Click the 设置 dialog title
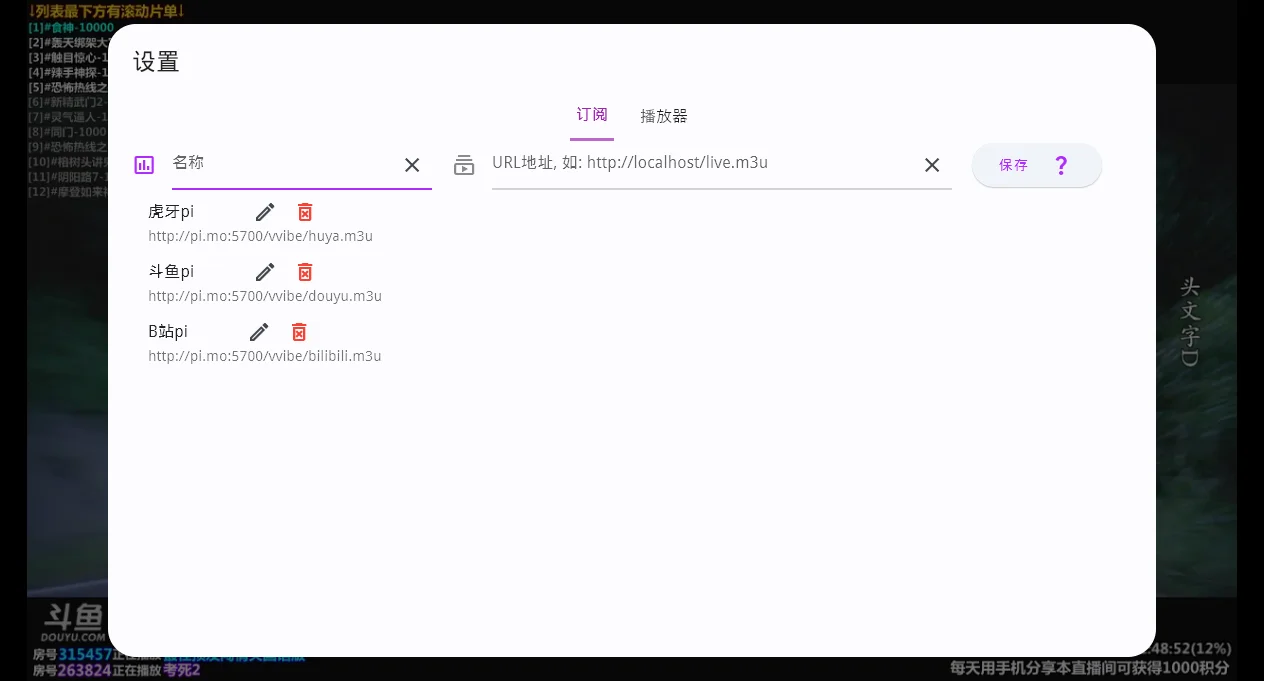 [x=156, y=61]
